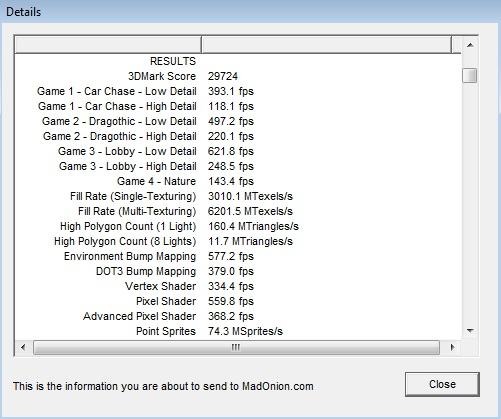Click the 248.5 fps value
This screenshot has height=419, width=501.
[231, 166]
